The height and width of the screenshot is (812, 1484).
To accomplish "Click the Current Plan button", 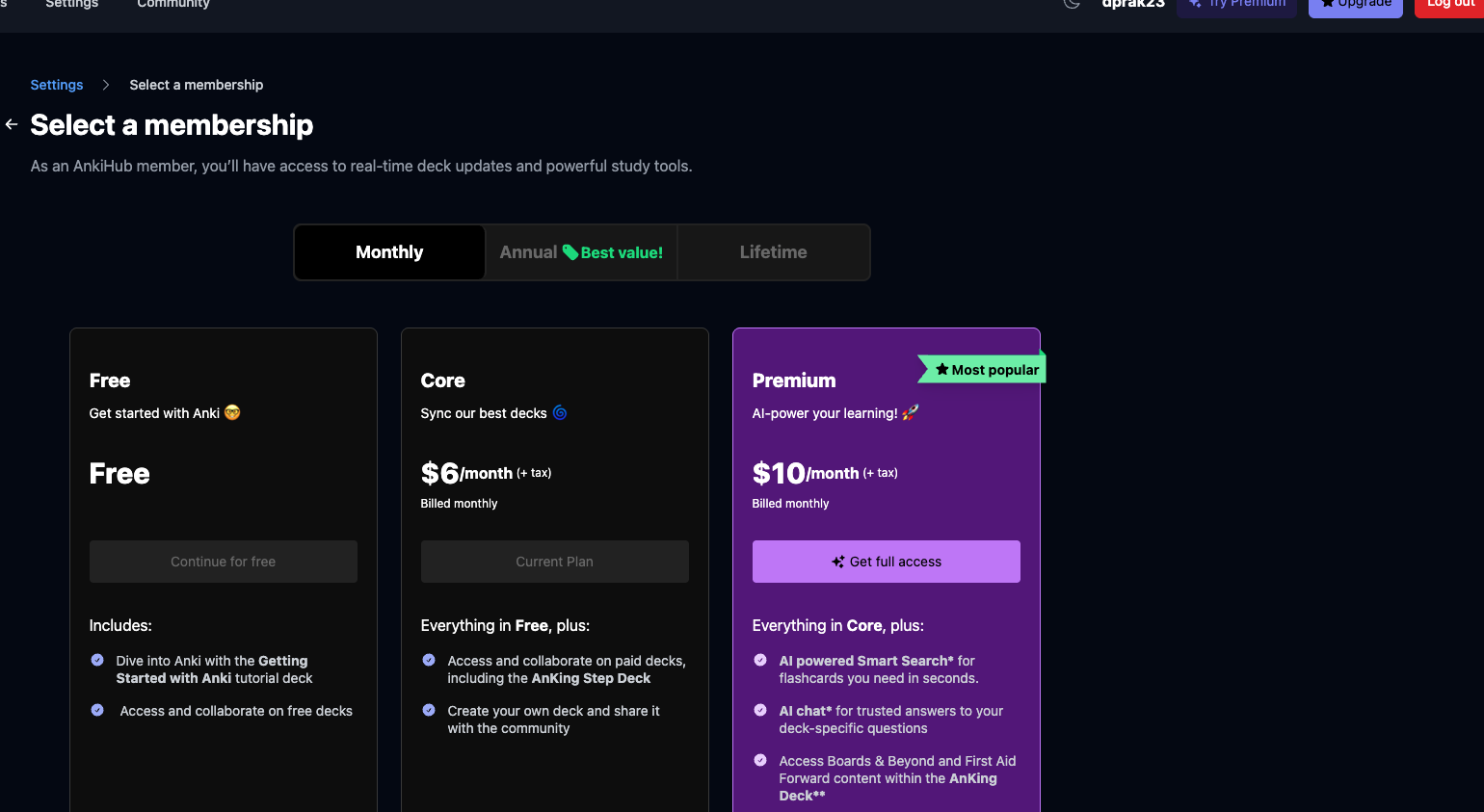I will coord(555,562).
